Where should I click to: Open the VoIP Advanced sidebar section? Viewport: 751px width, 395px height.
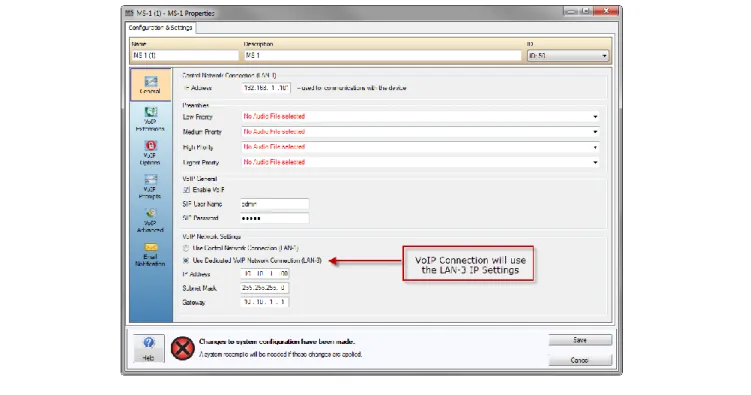[150, 220]
